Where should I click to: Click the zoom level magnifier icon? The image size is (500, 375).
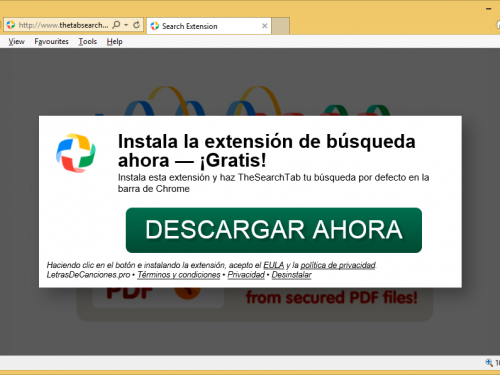pos(489,363)
